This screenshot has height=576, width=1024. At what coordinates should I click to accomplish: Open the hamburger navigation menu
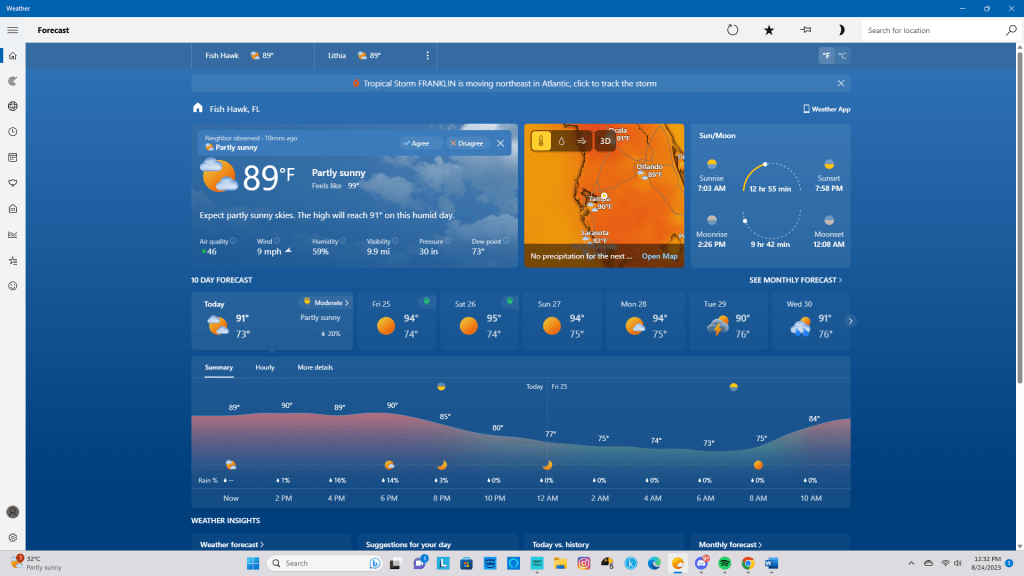tap(13, 30)
